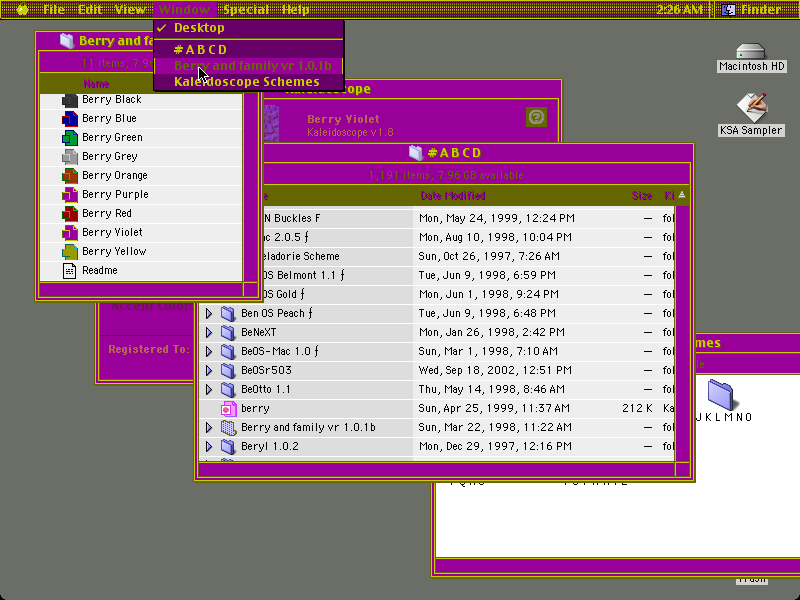Image resolution: width=800 pixels, height=600 pixels.
Task: Click the BeOSr503 folder icon
Action: [x=228, y=370]
